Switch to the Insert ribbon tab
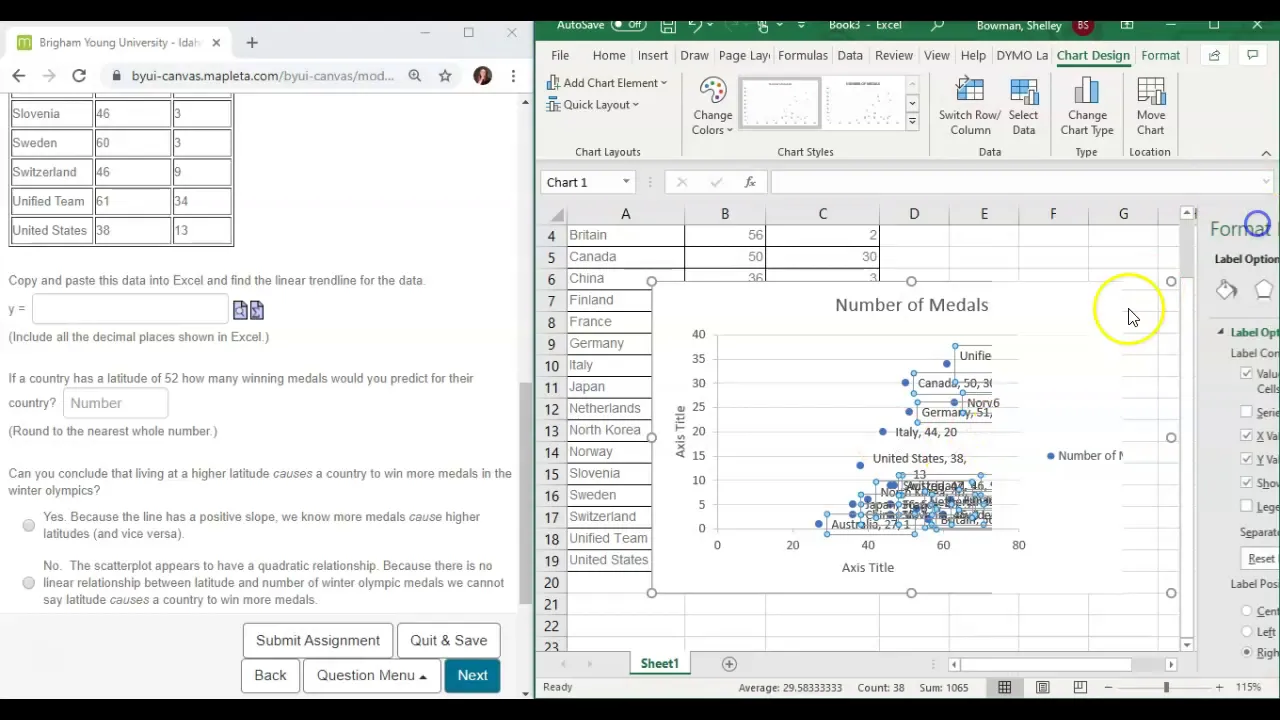 pos(653,55)
